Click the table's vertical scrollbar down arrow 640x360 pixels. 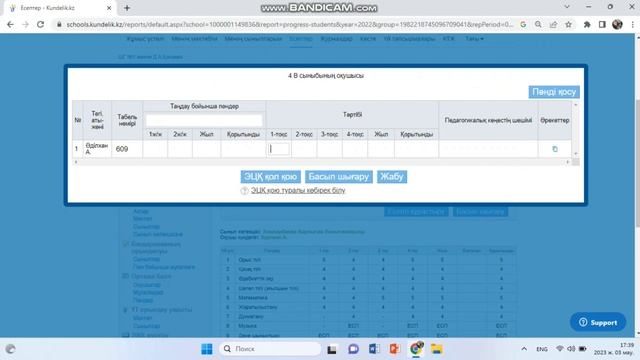(x=576, y=154)
